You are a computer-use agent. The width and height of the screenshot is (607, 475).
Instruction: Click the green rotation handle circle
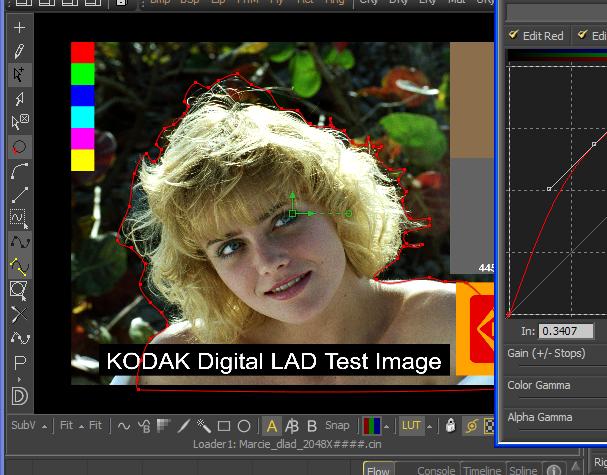(348, 213)
